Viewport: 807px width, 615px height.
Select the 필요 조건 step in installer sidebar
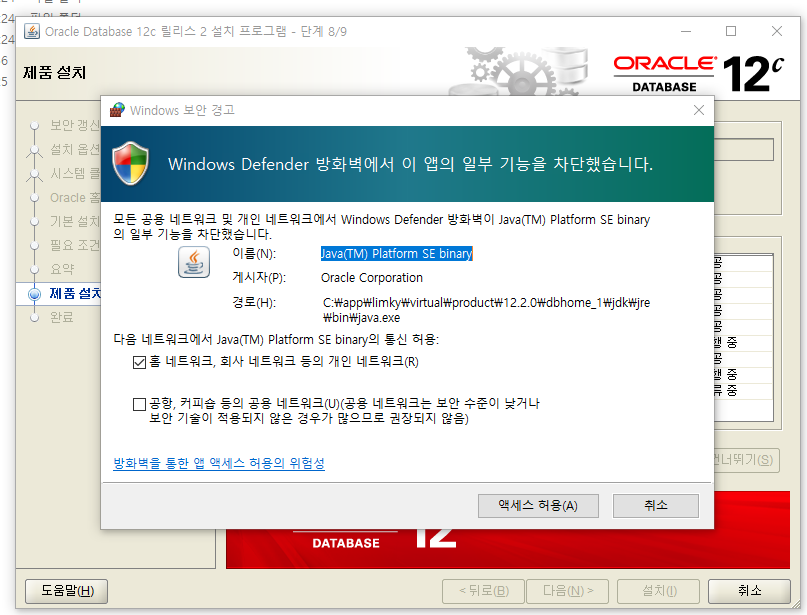click(x=75, y=245)
